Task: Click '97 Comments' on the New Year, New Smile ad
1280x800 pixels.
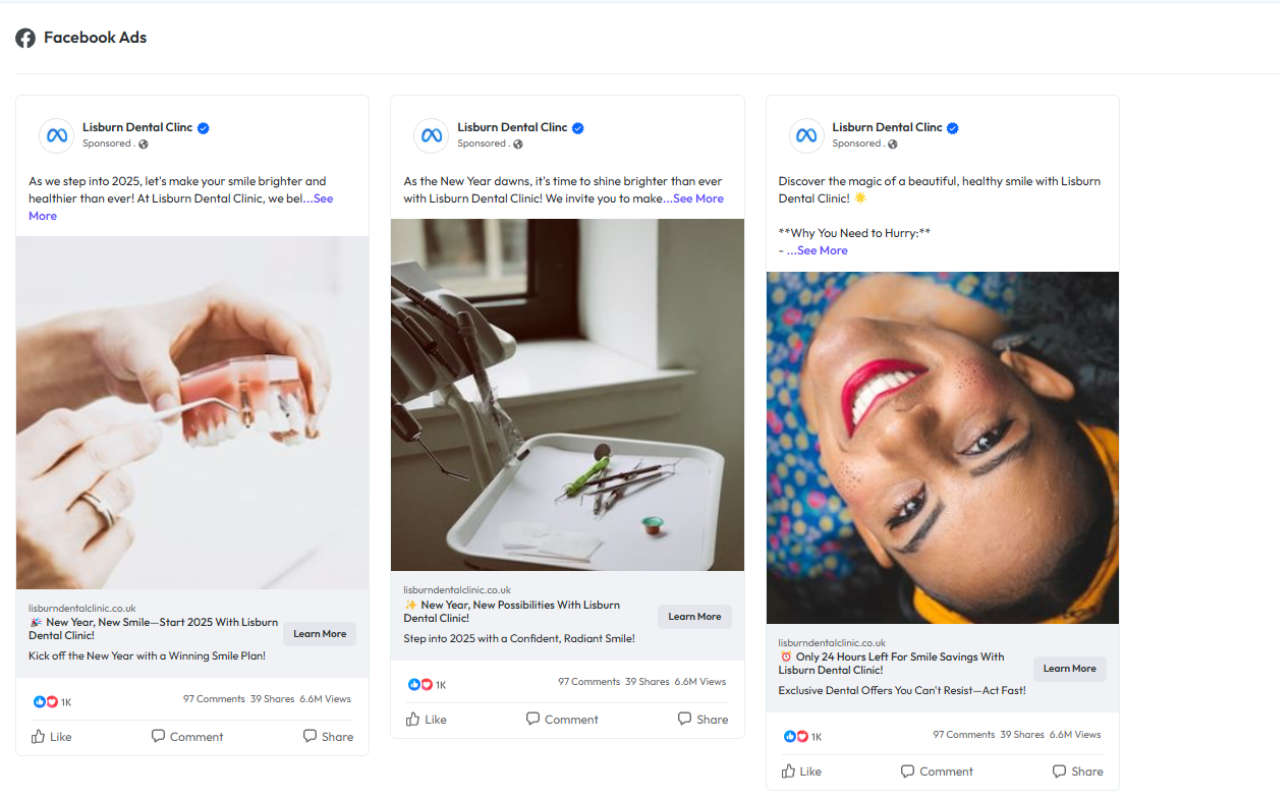Action: (214, 699)
